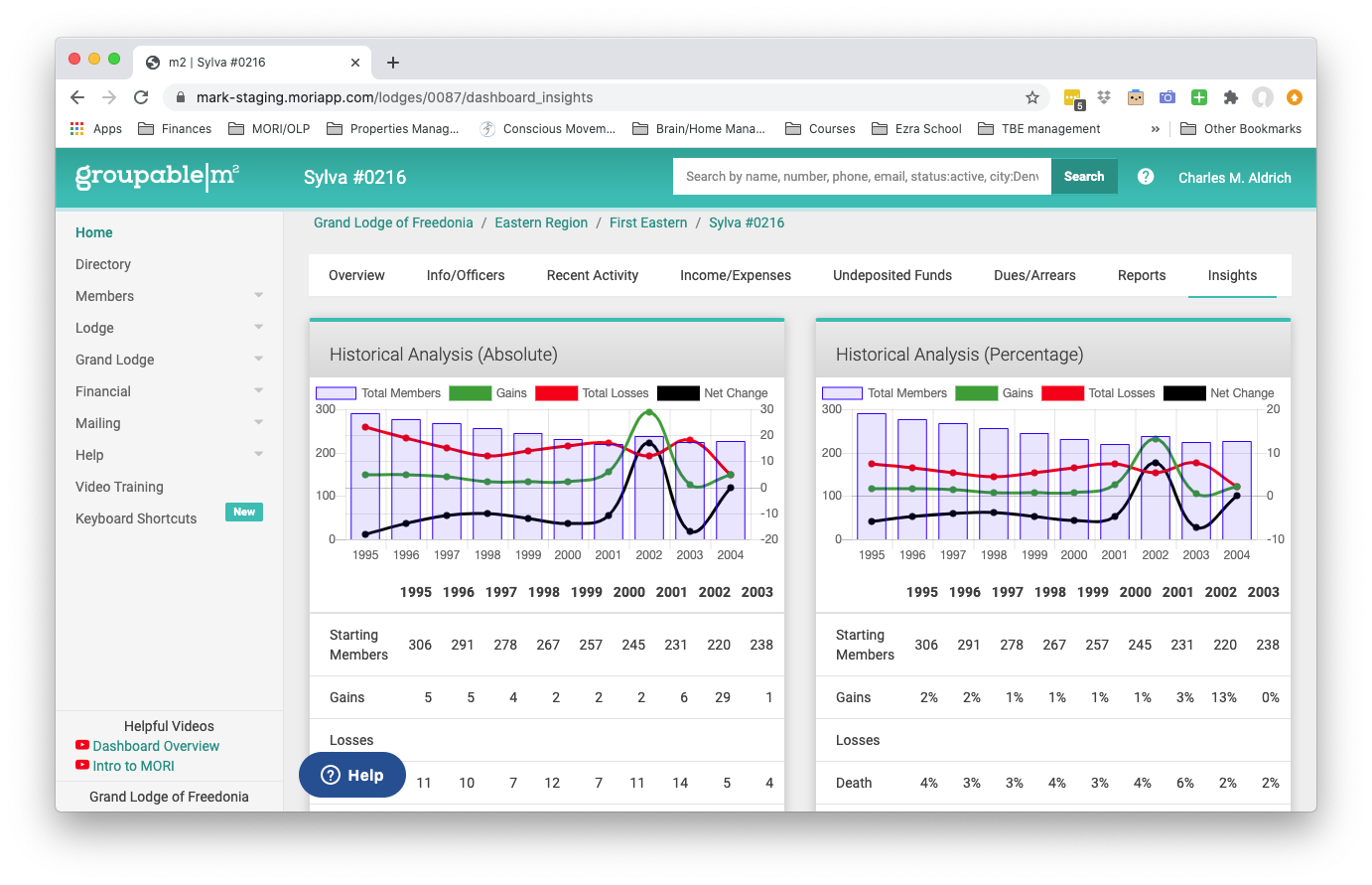Toggle Net Change legend in Absolute chart

(712, 393)
